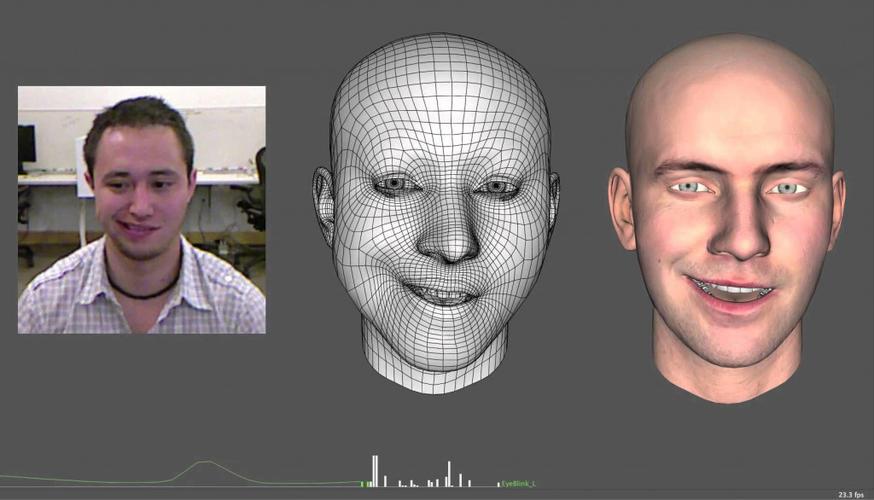
Task: Click the rendered head's bald forehead
Action: pyautogui.click(x=730, y=100)
